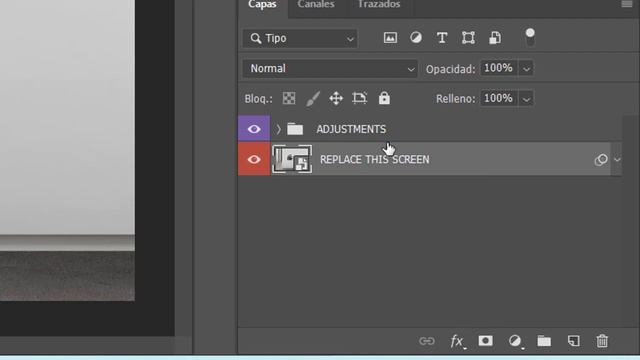Viewport: 640px width, 360px height.
Task: Switch to the Canales tab
Action: coord(316,5)
